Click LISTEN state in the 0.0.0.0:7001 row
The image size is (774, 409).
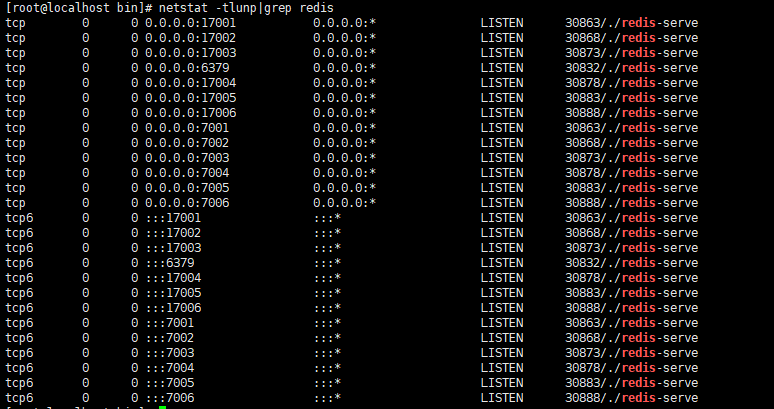click(502, 128)
